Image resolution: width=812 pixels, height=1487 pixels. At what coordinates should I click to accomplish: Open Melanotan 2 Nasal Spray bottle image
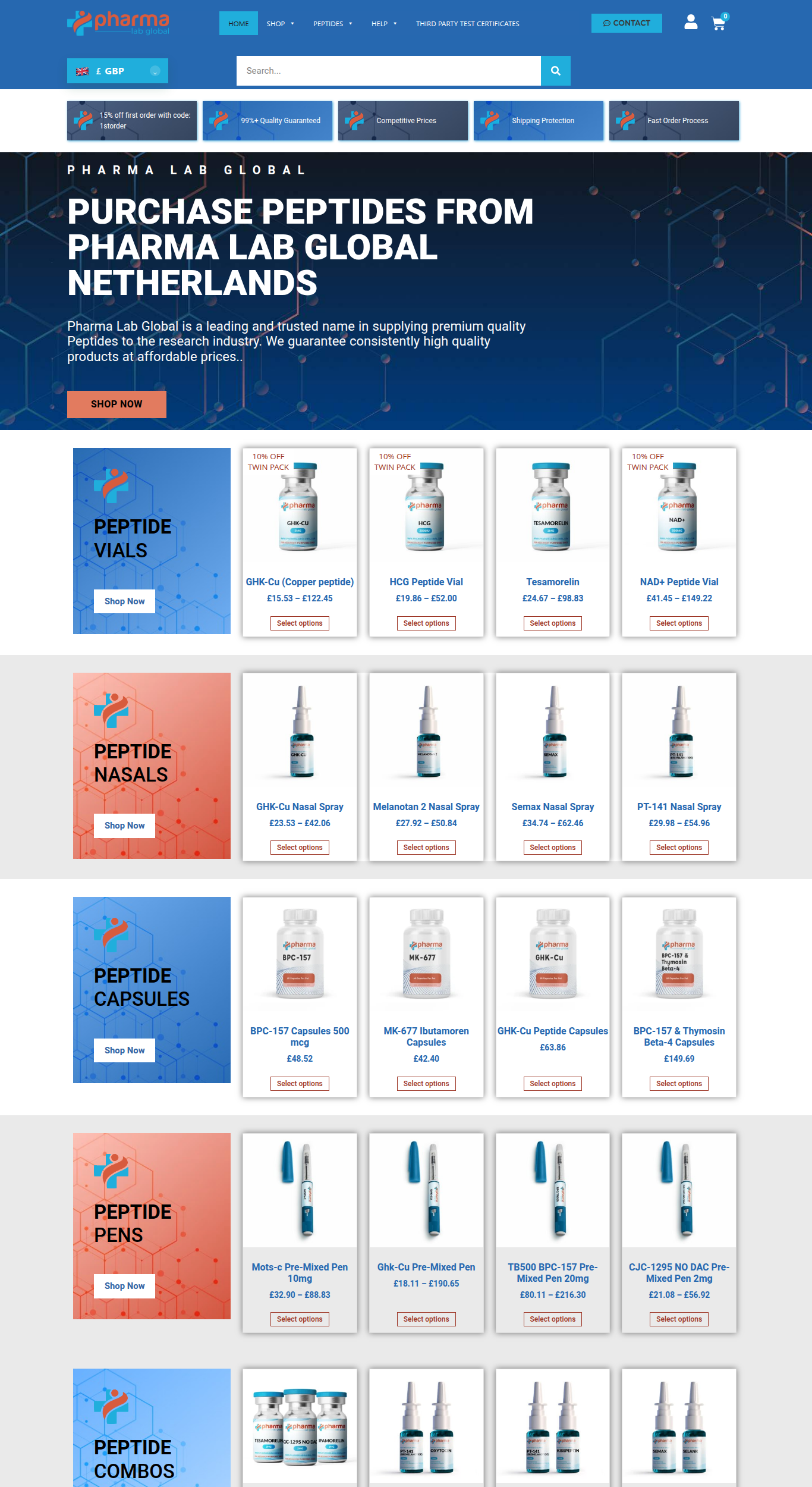[x=426, y=730]
